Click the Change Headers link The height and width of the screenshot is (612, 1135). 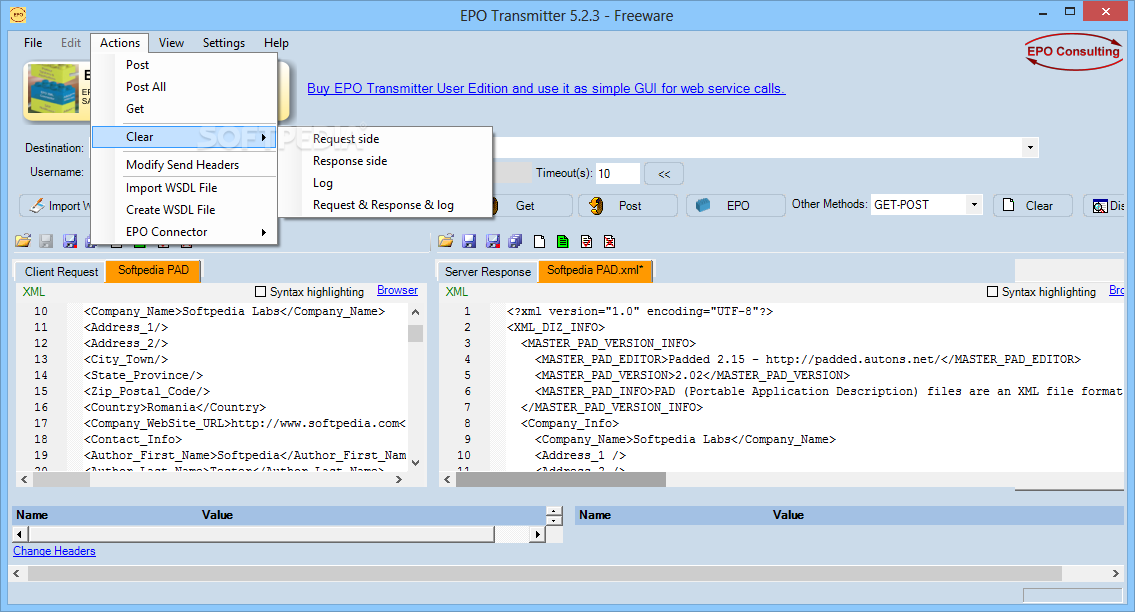54,551
